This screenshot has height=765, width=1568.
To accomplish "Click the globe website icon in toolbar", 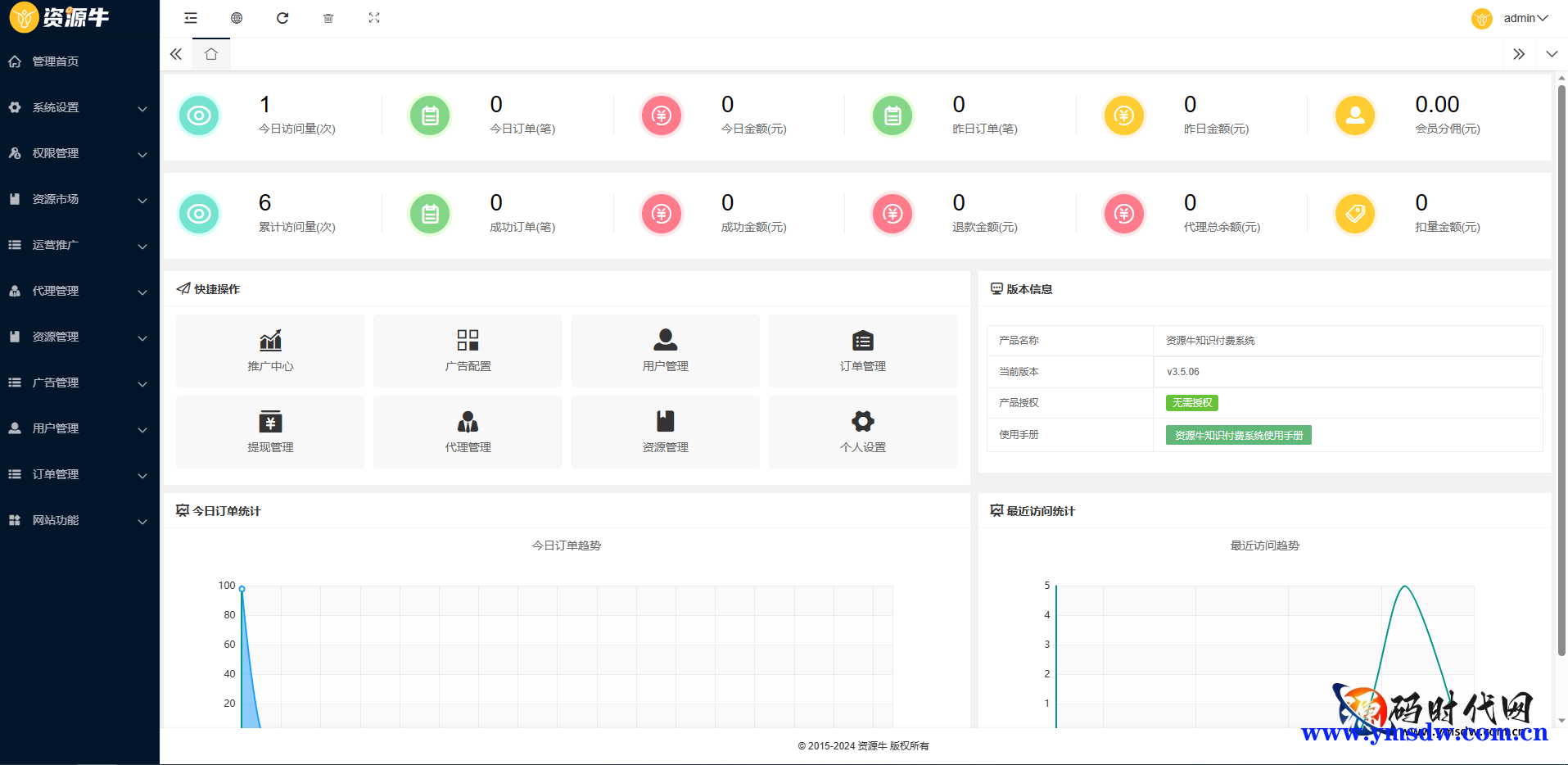I will tap(237, 18).
